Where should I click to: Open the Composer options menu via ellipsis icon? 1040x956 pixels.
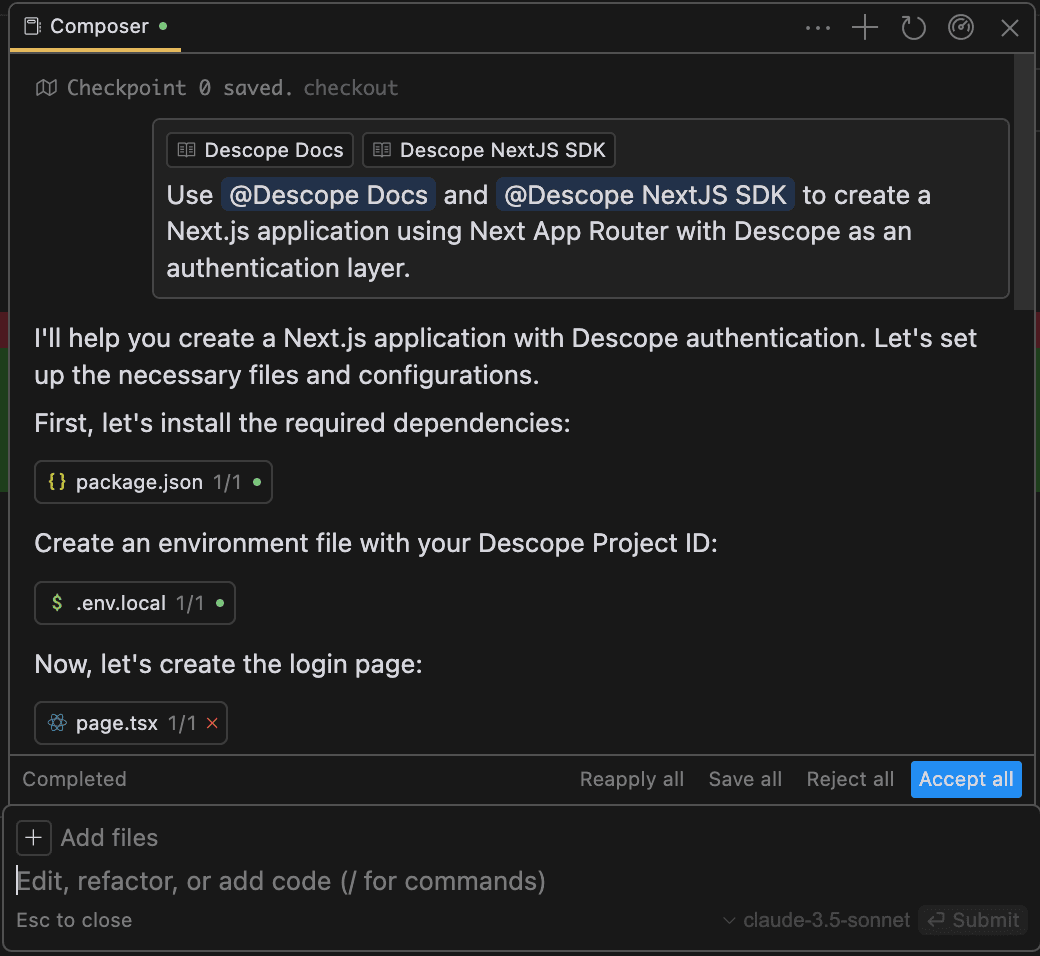coord(818,27)
